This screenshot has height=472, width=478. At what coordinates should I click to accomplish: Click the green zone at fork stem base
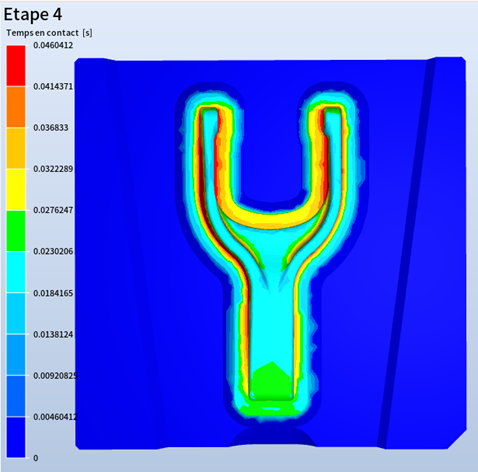[271, 382]
